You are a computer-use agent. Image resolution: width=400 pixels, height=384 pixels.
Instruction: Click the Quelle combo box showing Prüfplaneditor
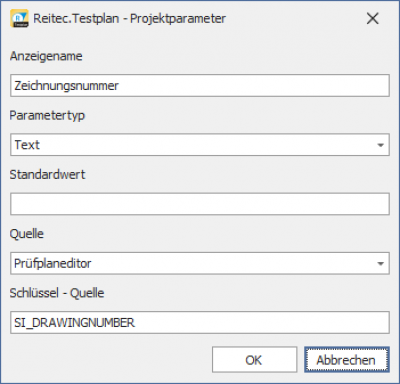200,263
